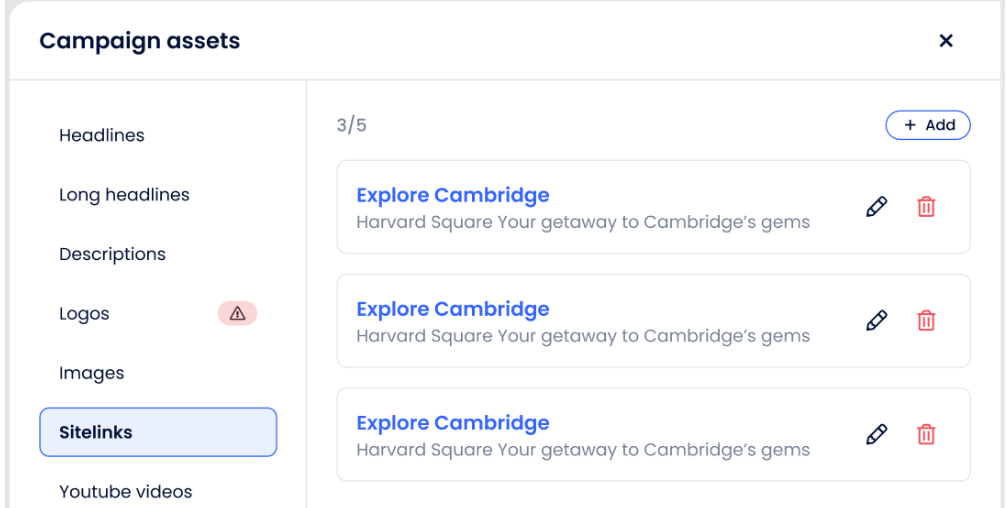Close the Campaign assets dialog
The width and height of the screenshot is (1006, 508).
946,41
